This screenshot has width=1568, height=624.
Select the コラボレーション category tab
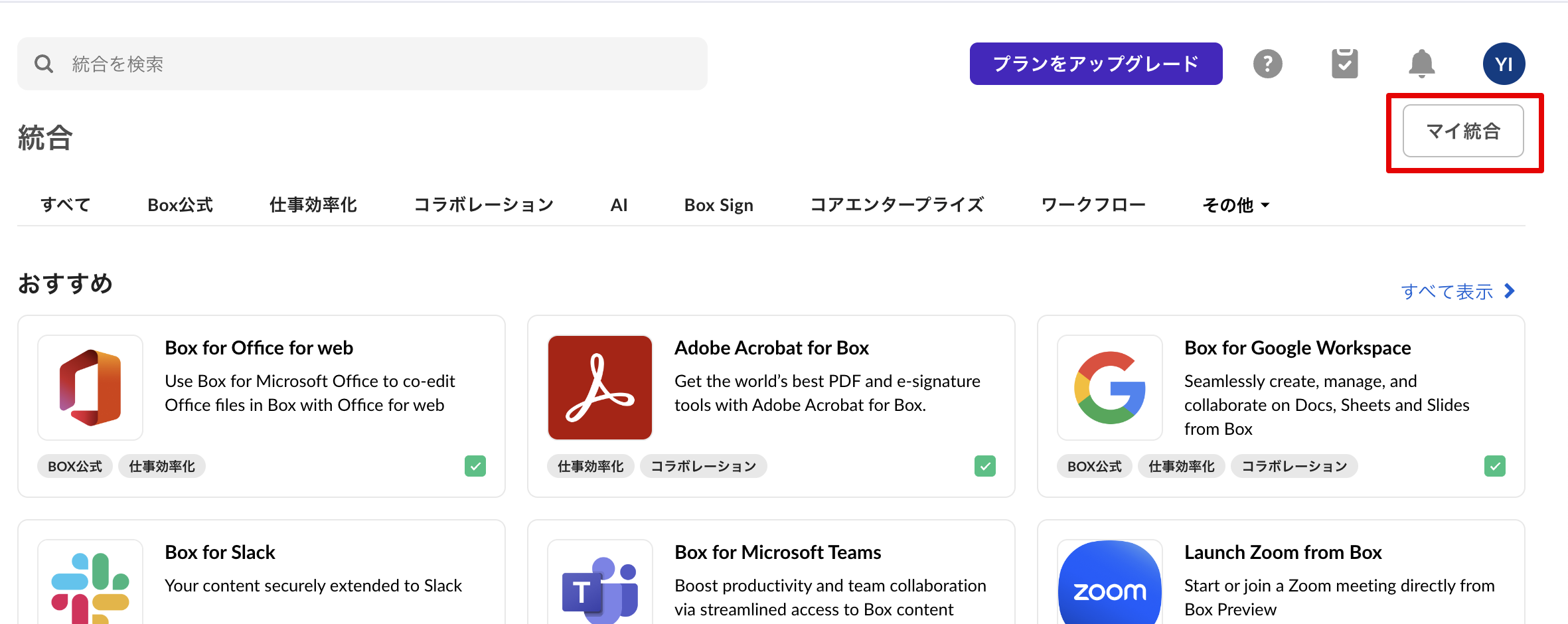point(483,205)
